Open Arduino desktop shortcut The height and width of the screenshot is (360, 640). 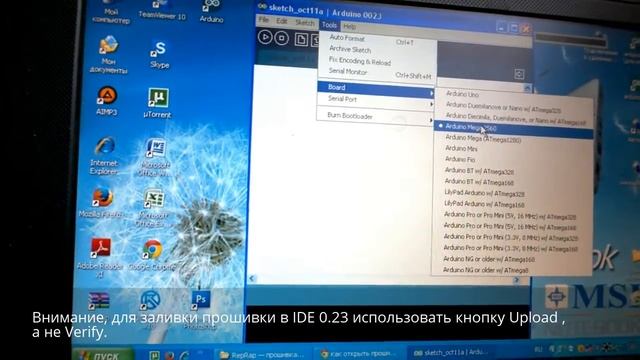211,11
